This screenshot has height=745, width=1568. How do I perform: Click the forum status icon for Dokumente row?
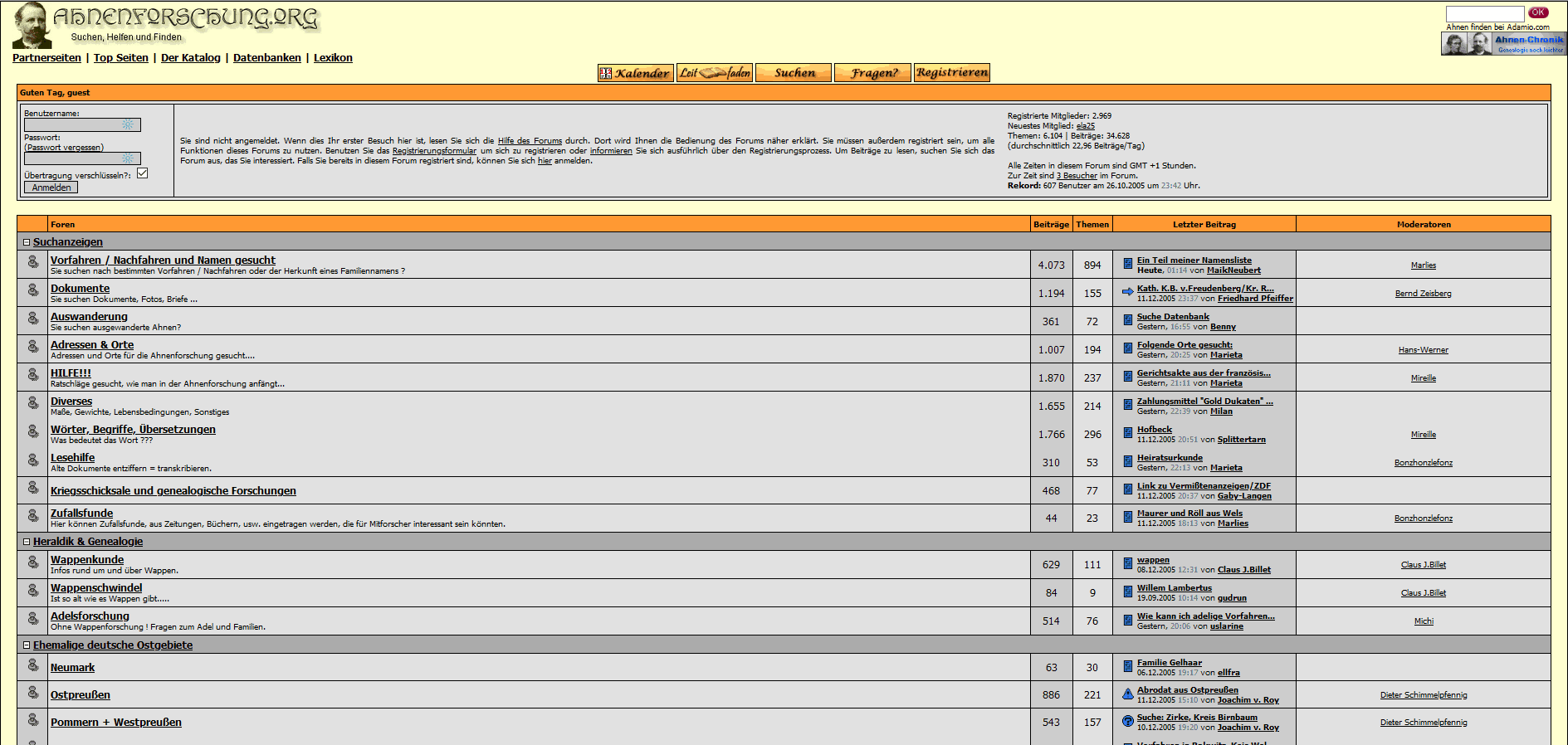33,290
